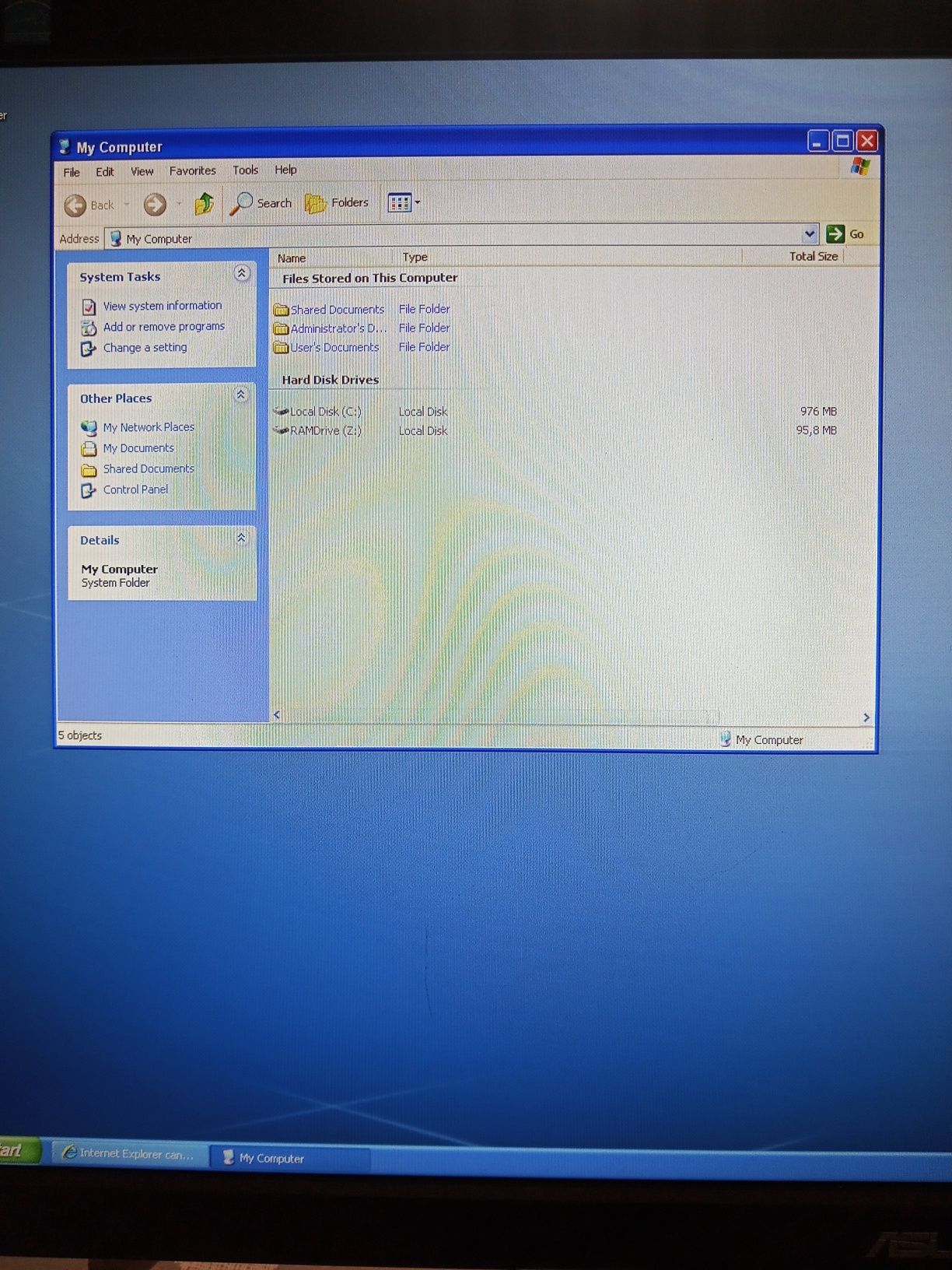Click the My Documents folder icon in Other Places
952x1270 pixels.
89,449
